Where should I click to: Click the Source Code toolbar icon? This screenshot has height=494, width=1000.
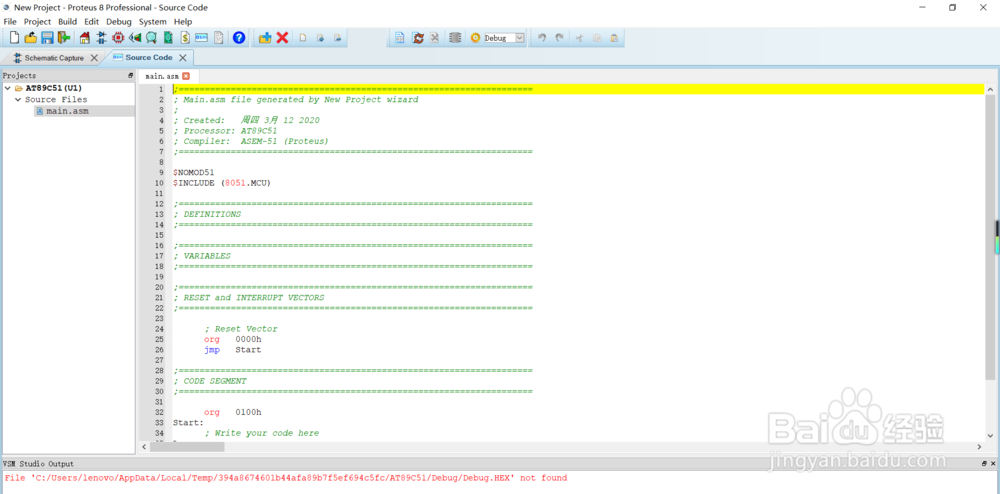tap(202, 38)
